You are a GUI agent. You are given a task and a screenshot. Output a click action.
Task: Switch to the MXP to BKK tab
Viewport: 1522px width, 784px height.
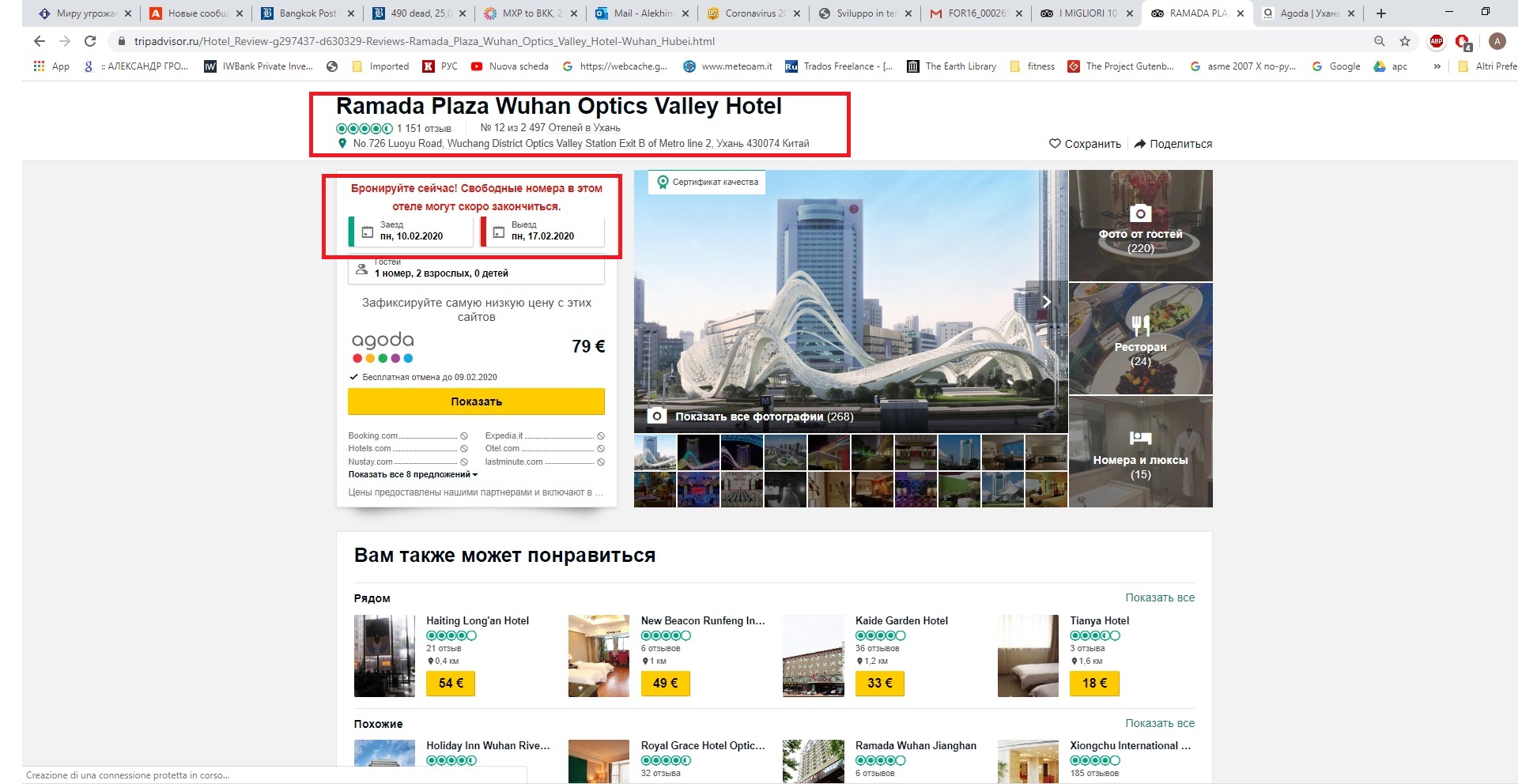(x=531, y=13)
